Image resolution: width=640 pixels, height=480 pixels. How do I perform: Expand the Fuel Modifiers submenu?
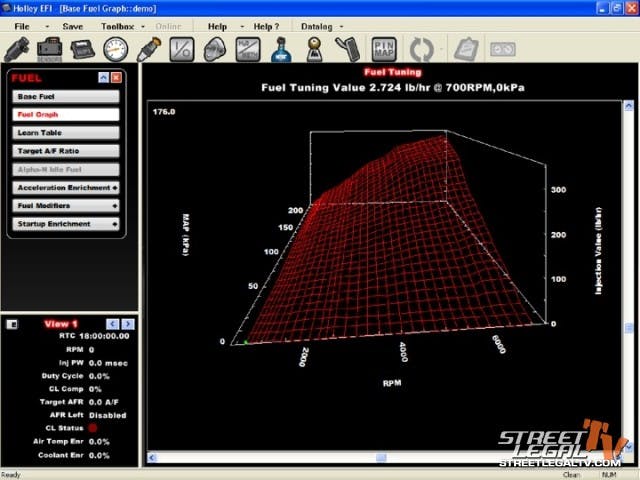click(67, 205)
